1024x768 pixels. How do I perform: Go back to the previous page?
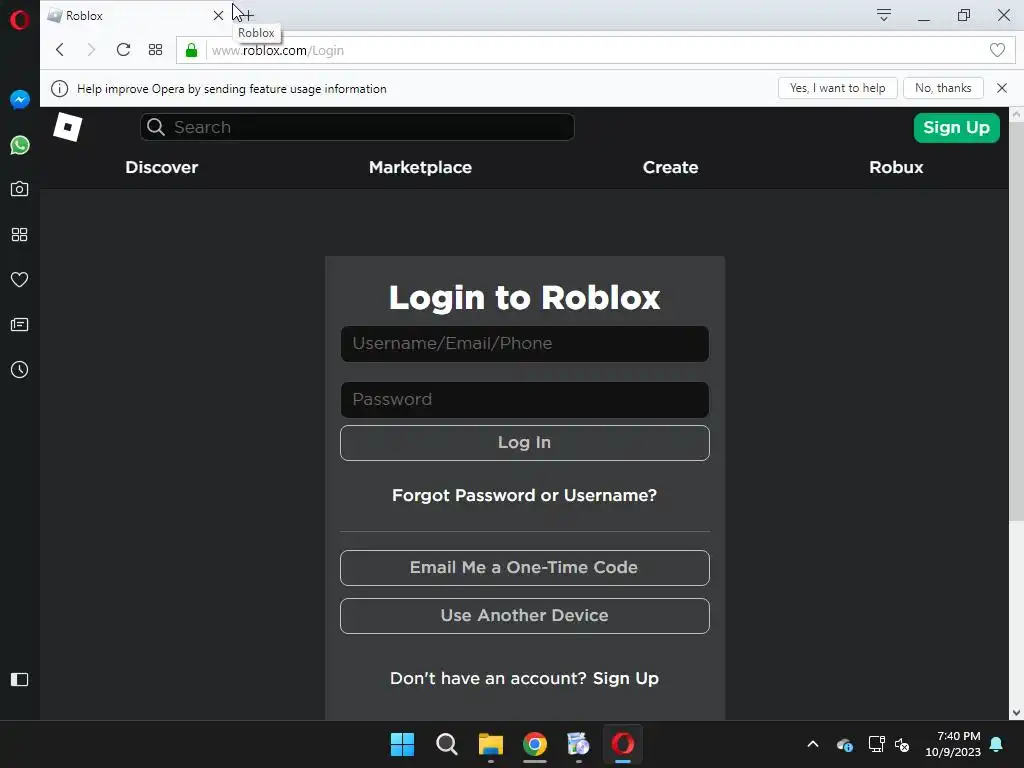[59, 50]
